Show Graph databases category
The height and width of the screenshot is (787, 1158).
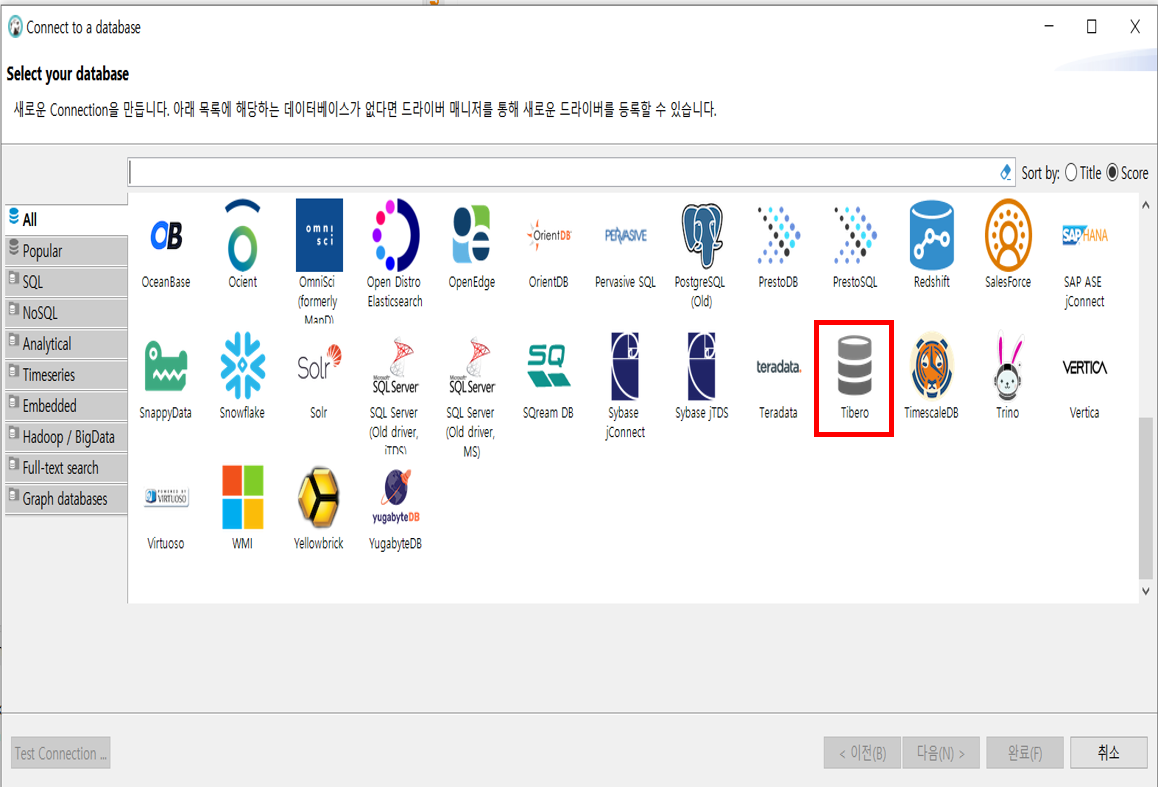click(66, 498)
